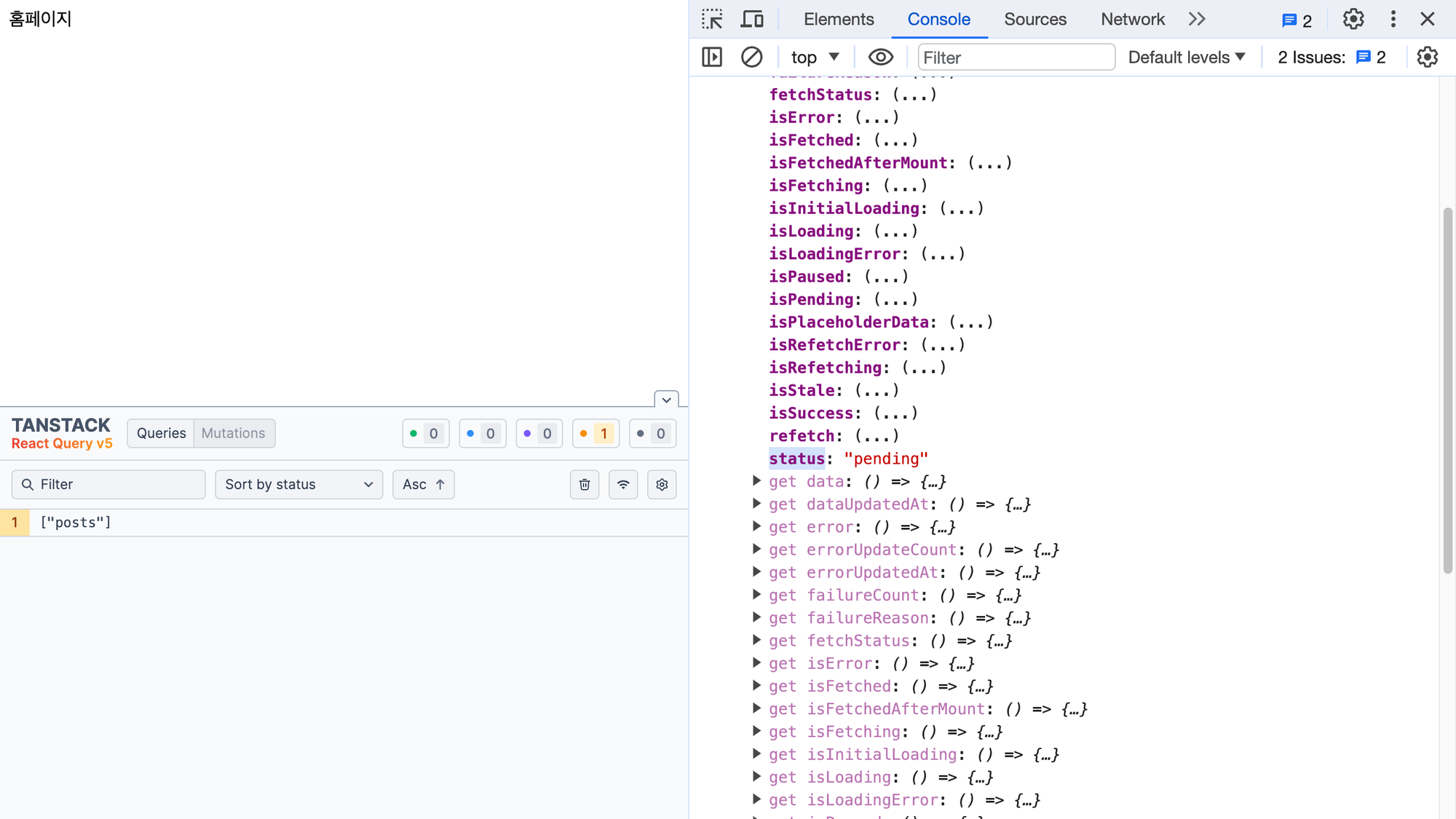Toggle the fresh queries count filter
Screen dimensions: 1456x819
tap(426, 433)
